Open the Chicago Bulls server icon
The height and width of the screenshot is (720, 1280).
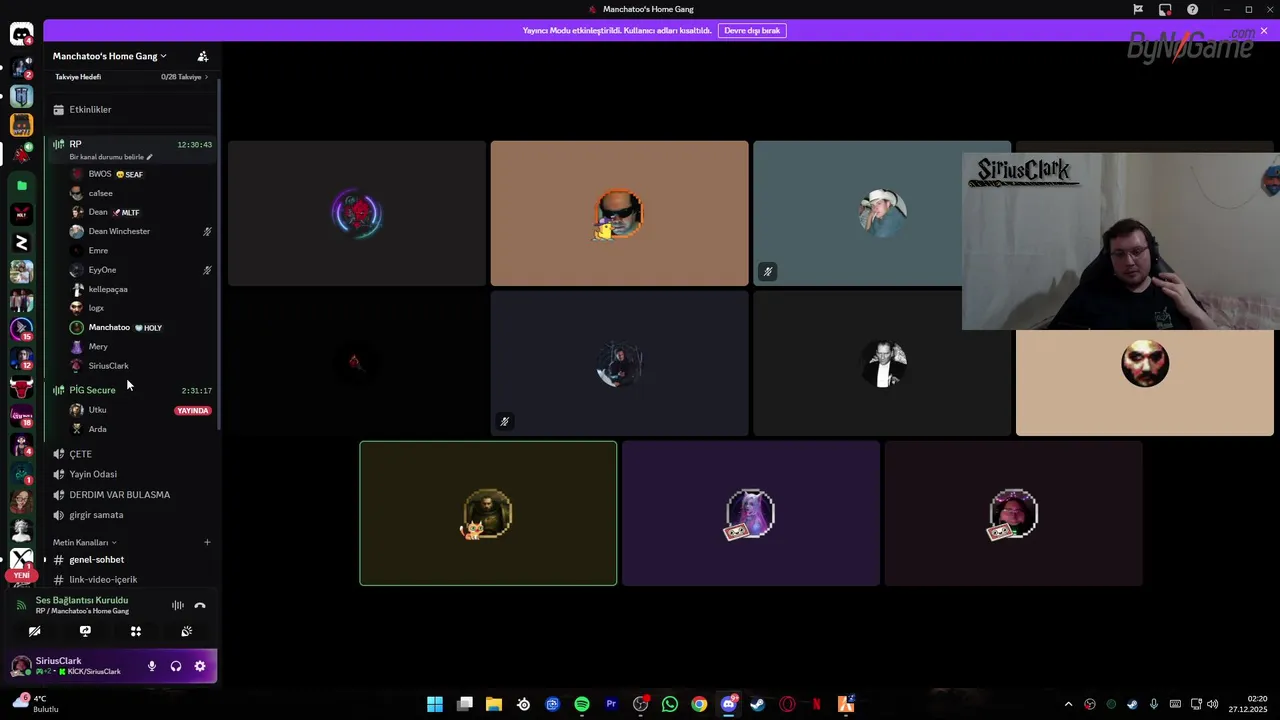pos(21,386)
